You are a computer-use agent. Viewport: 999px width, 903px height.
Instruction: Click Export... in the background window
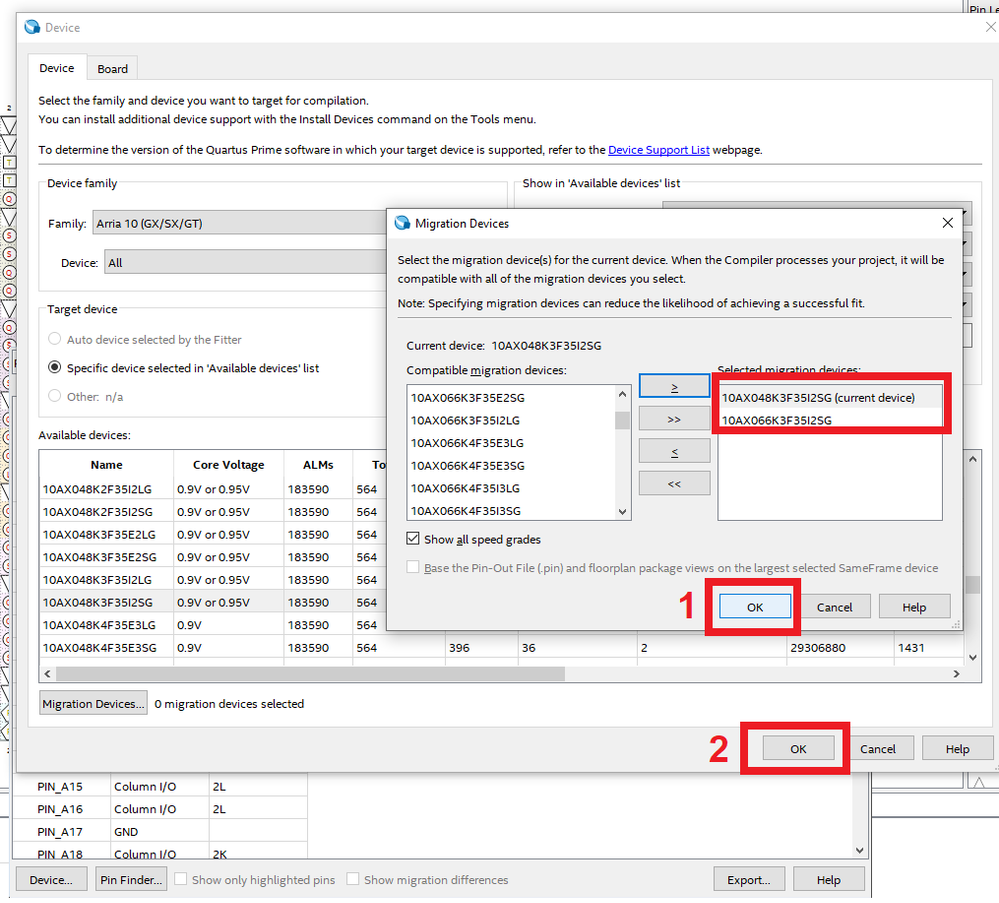pos(749,879)
